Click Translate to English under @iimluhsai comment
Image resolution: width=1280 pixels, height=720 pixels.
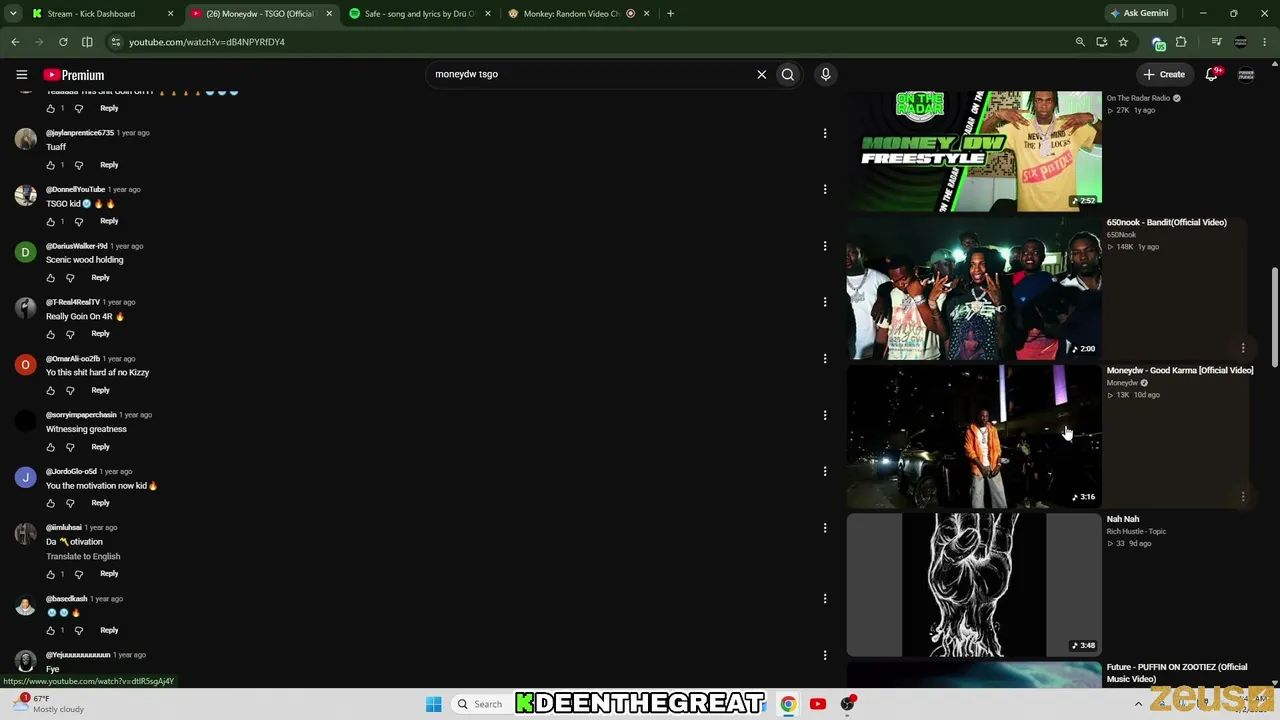pyautogui.click(x=83, y=556)
